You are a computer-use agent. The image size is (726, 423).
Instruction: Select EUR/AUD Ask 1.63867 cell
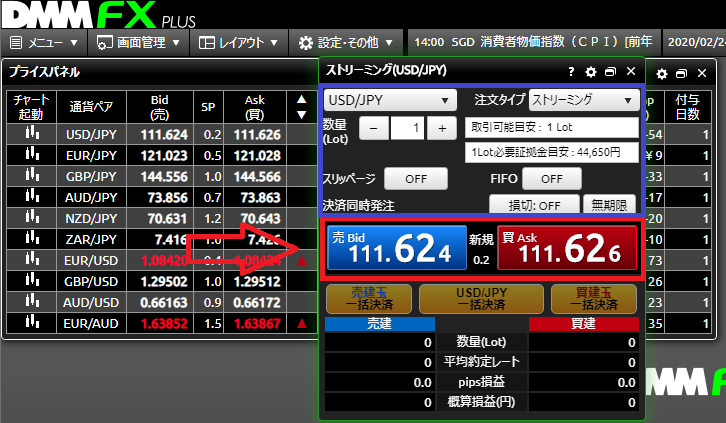[x=255, y=323]
